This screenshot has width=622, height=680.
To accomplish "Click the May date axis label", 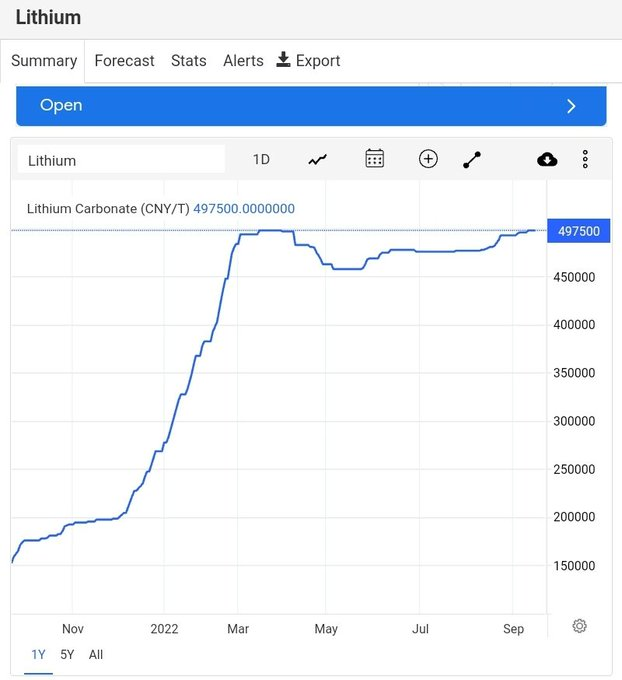I will click(326, 629).
